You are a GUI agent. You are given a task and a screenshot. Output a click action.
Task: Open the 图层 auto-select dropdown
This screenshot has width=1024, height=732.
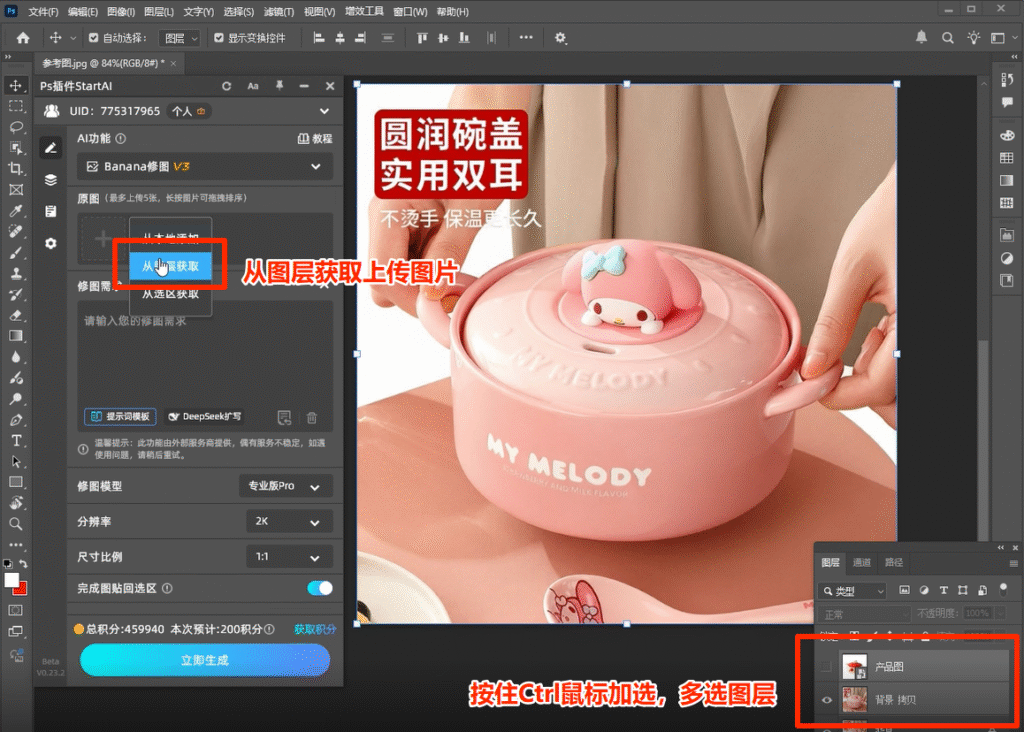(x=180, y=39)
